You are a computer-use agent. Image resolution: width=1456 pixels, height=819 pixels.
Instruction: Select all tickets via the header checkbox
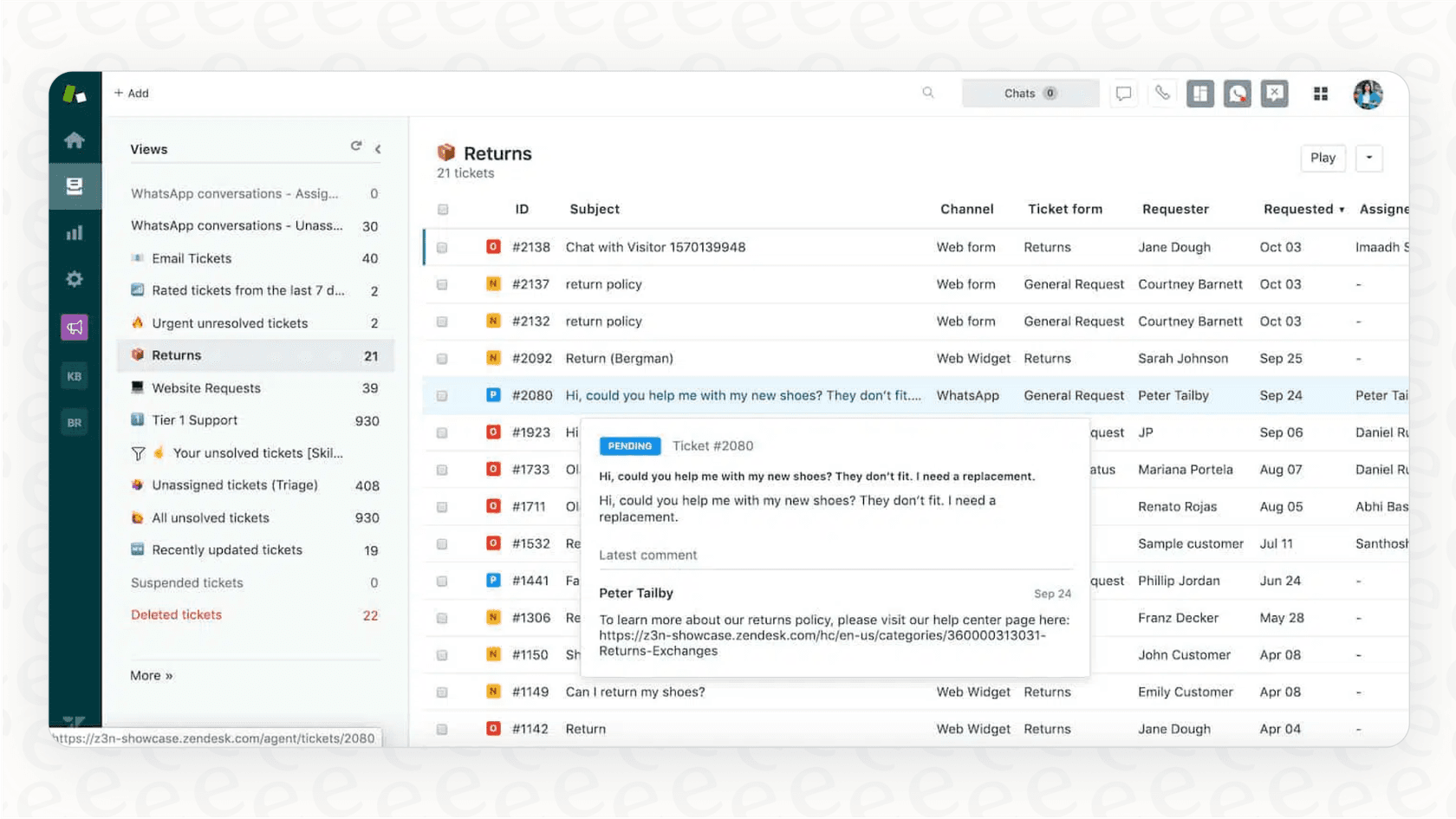pyautogui.click(x=443, y=209)
